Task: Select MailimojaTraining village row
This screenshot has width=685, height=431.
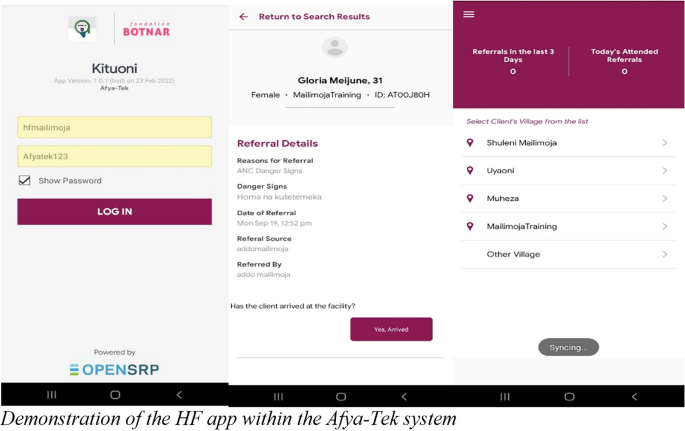Action: 568,227
